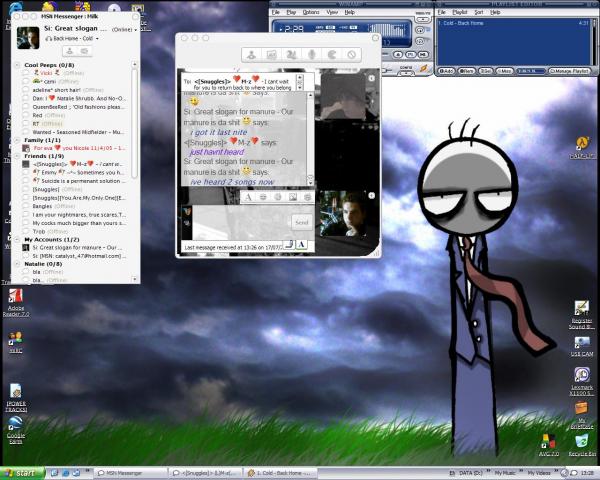Toggle display picture arrow beside own photo
Screen dimensions: 600x480
pos(372,196)
